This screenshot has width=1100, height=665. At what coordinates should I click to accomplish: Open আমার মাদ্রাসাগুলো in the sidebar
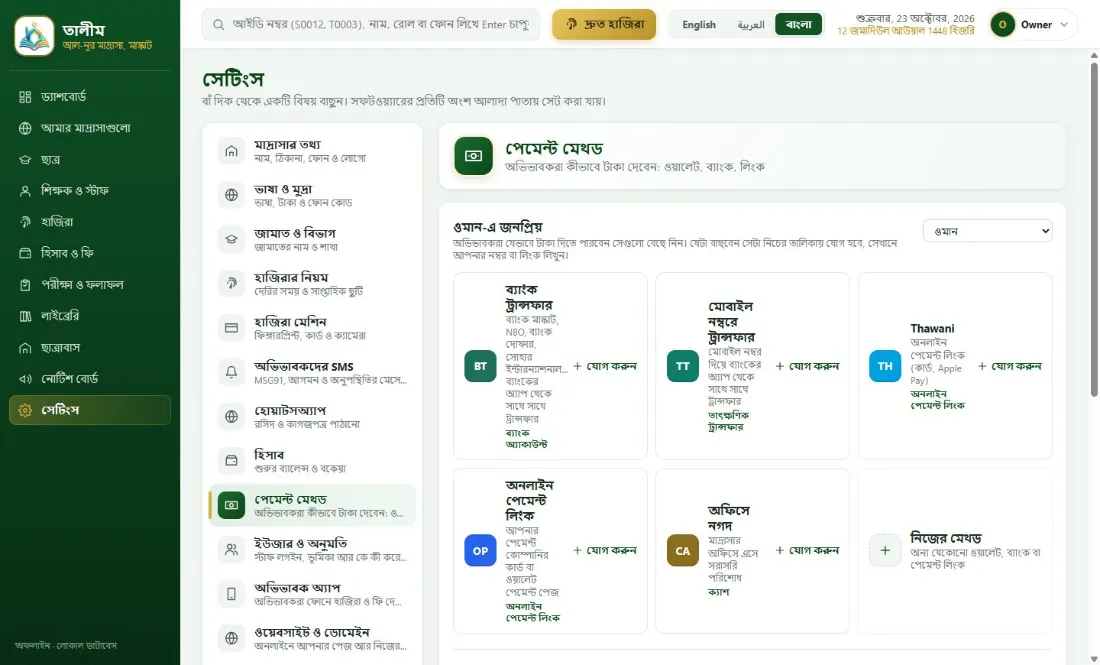(90, 128)
